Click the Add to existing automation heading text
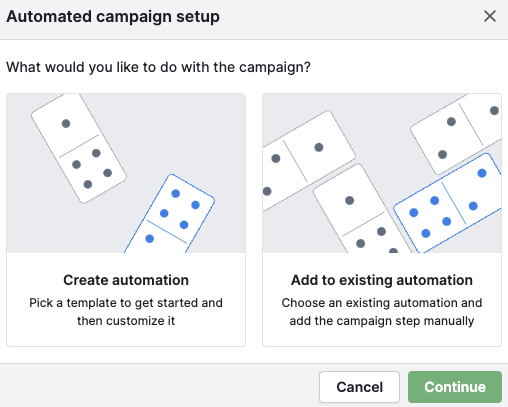 pos(382,280)
